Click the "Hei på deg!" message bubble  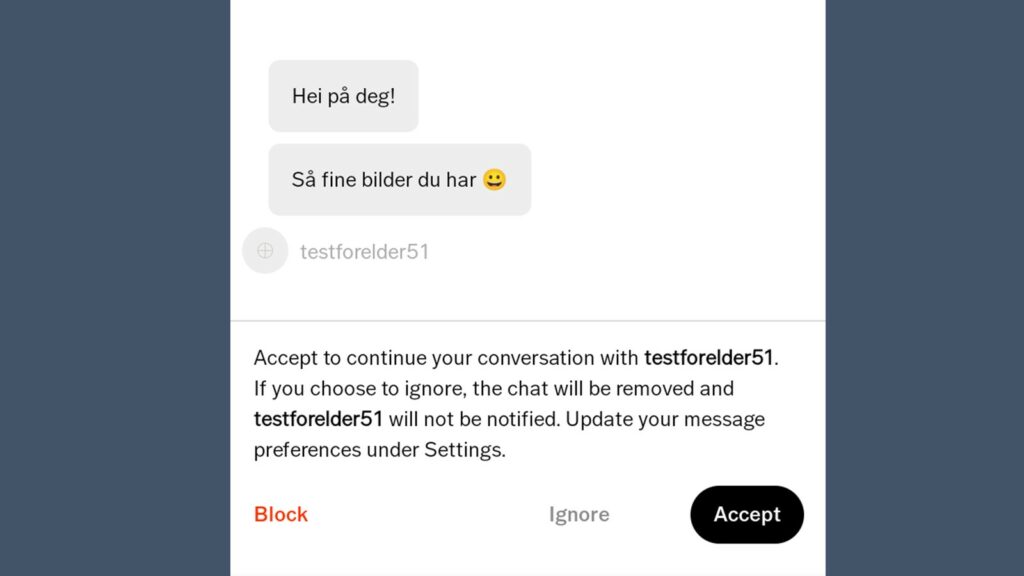[344, 96]
